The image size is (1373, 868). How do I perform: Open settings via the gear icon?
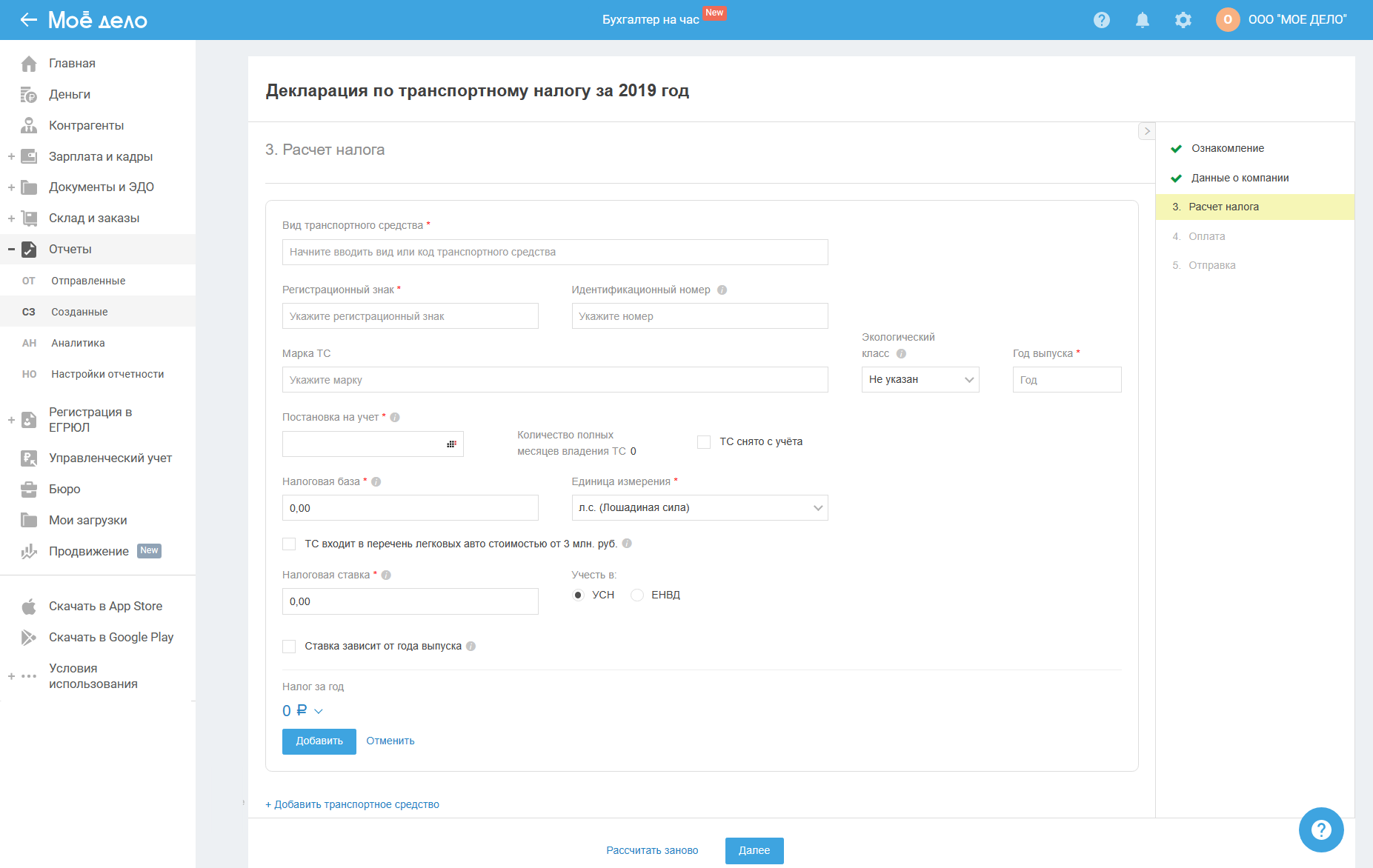pyautogui.click(x=1183, y=20)
